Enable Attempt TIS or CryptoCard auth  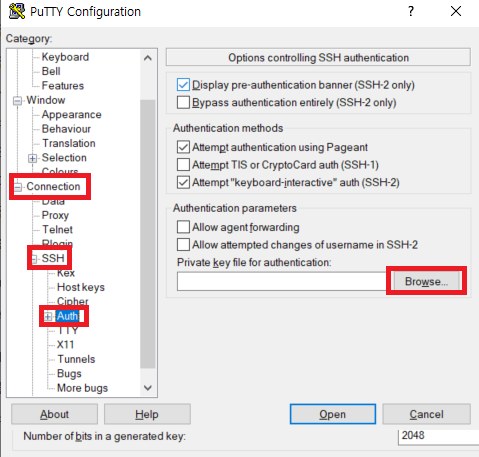(x=183, y=165)
